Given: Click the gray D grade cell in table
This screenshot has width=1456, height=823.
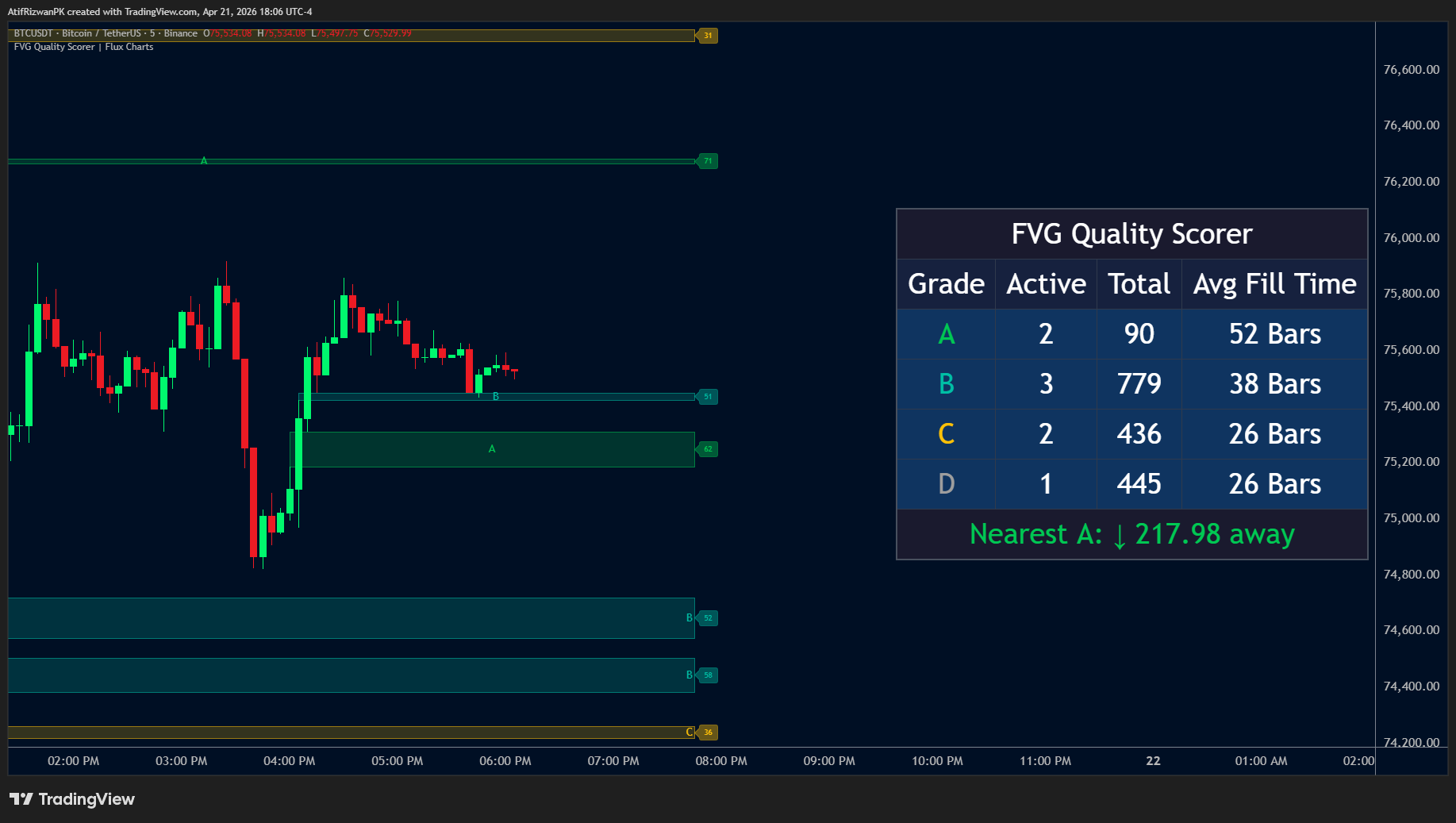Looking at the screenshot, I should (946, 484).
